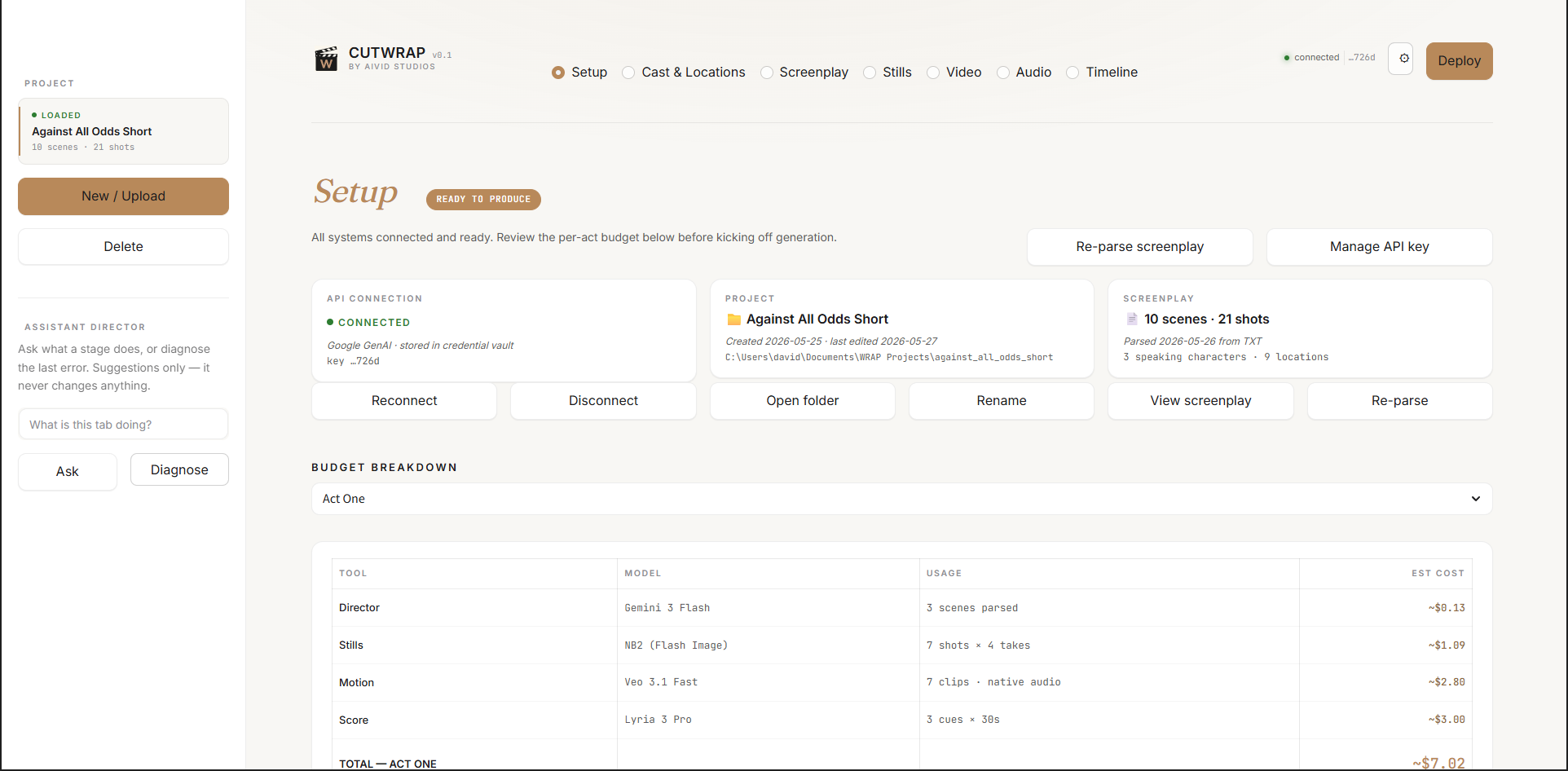Screen dimensions: 1568x771
Task: Click the Disconnect button
Action: pyautogui.click(x=603, y=401)
